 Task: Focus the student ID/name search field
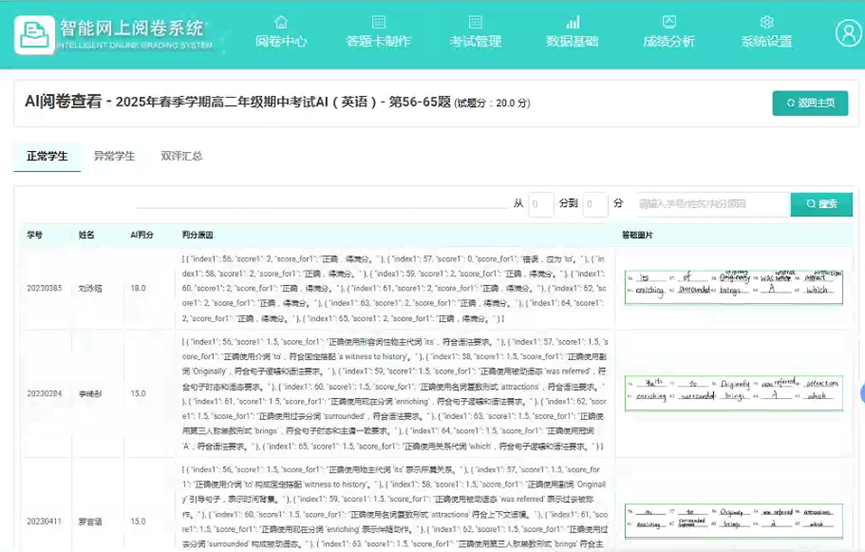712,205
